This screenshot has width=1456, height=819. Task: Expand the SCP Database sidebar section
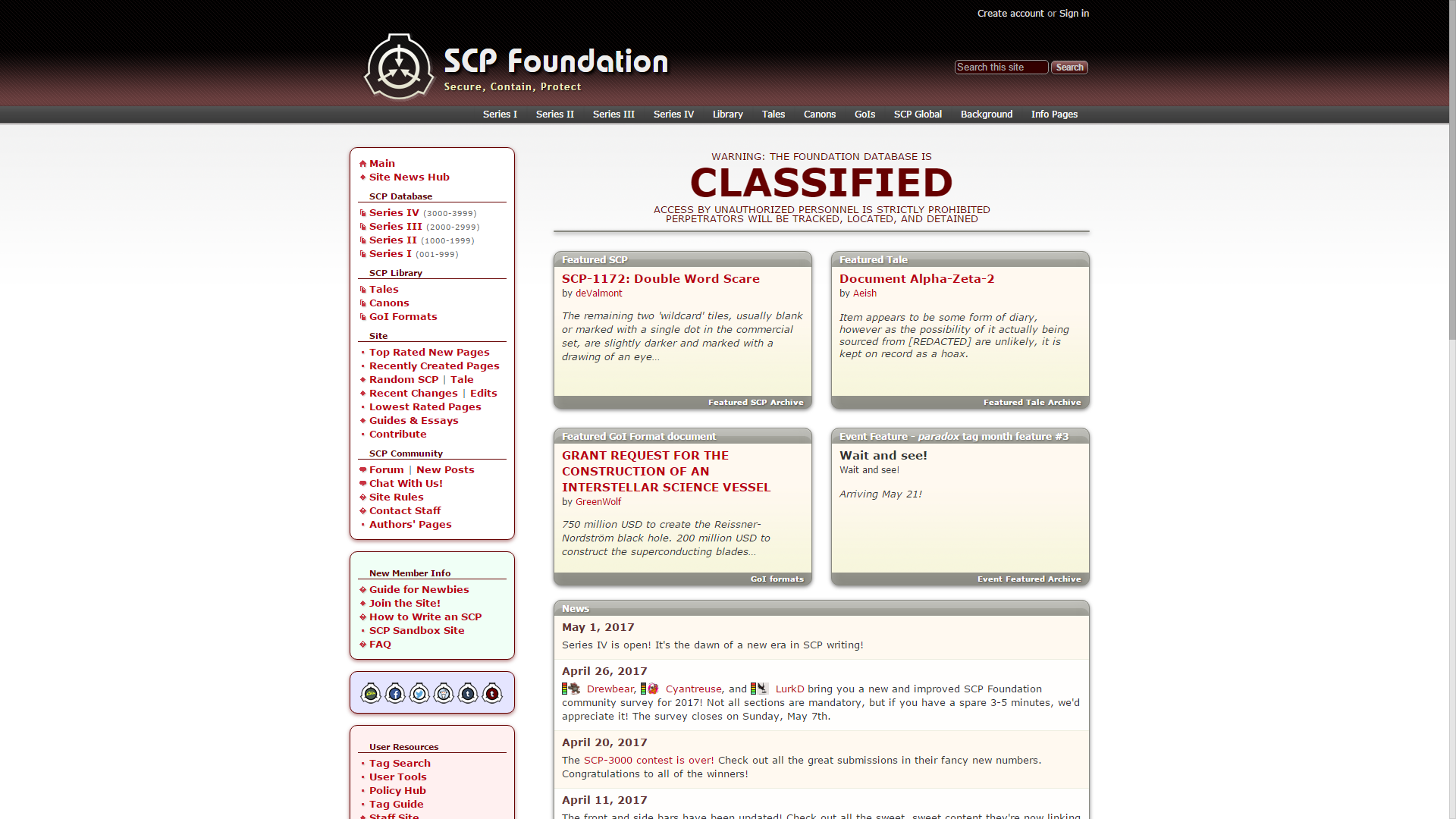(400, 196)
